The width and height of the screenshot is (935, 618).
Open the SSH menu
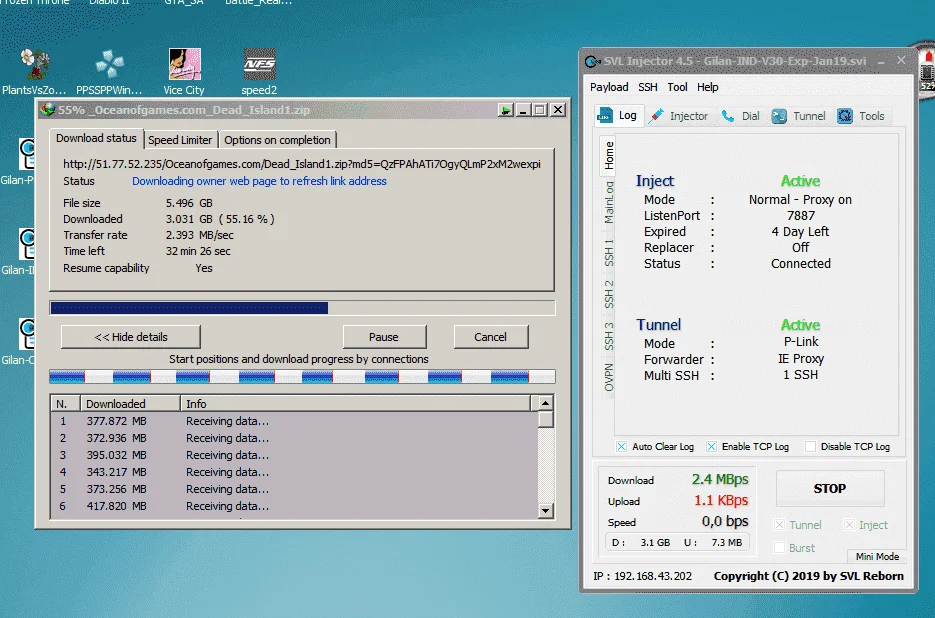coord(648,87)
